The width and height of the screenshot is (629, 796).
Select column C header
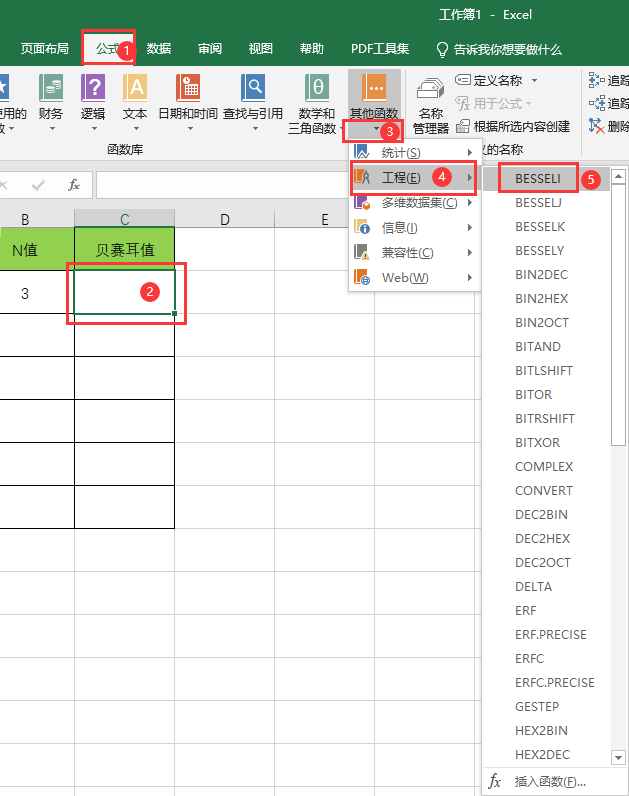pyautogui.click(x=124, y=219)
